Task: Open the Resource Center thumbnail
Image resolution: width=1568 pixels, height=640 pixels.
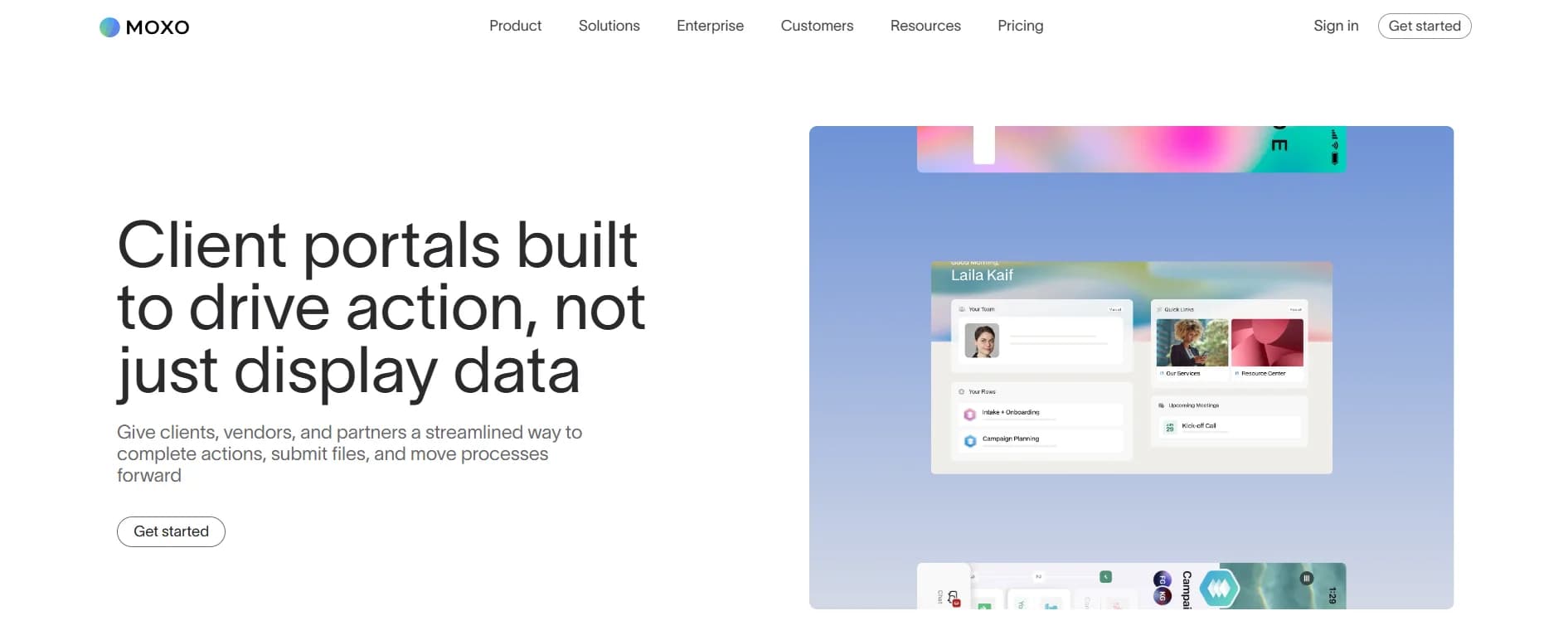Action: (1267, 342)
